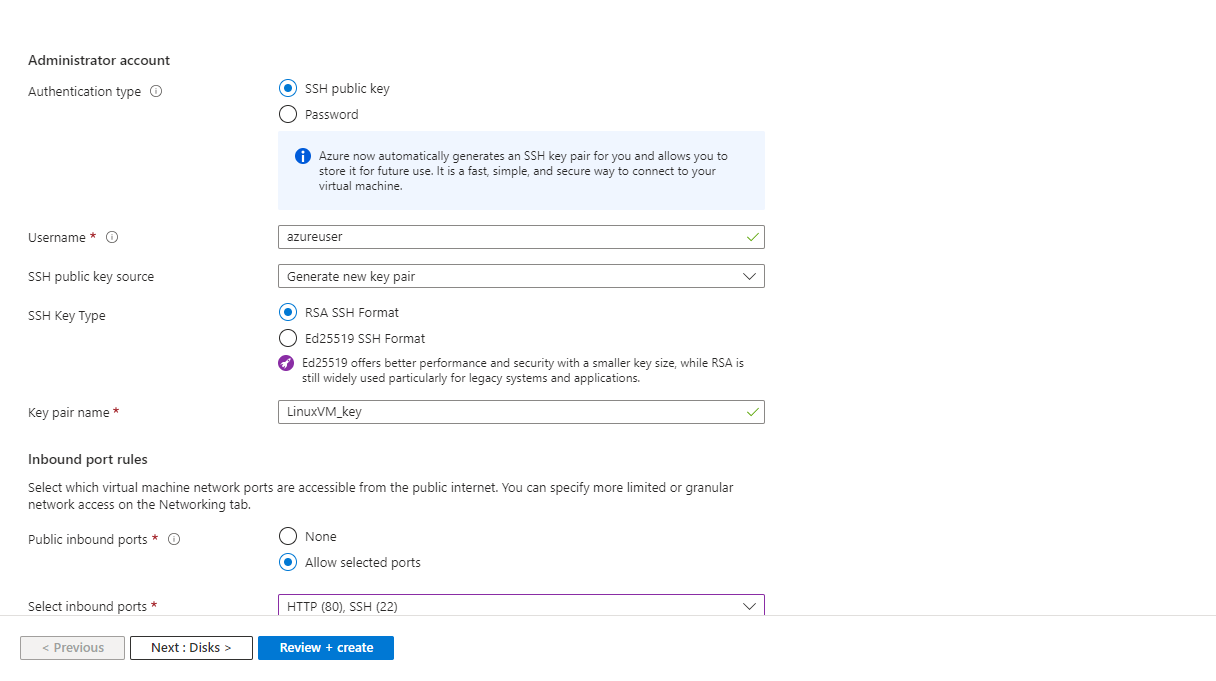Choose RSA SSH Format key type

(288, 312)
